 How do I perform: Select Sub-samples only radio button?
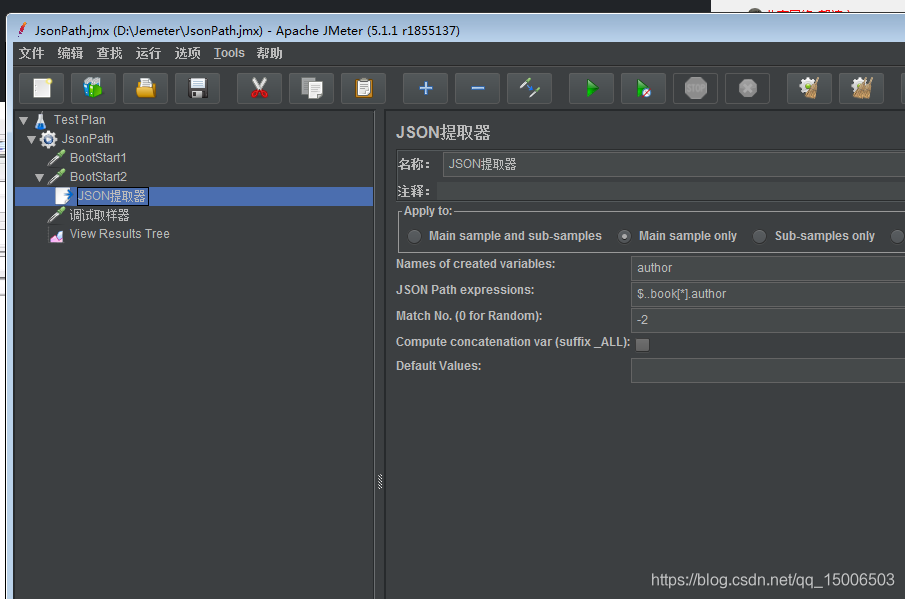[760, 236]
